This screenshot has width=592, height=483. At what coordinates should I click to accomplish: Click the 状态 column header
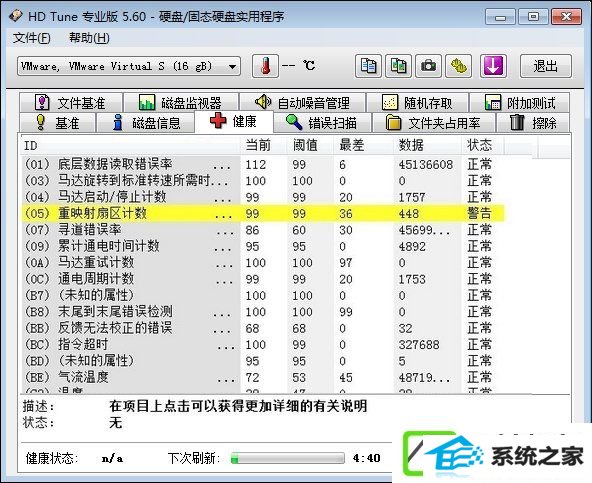click(x=479, y=145)
